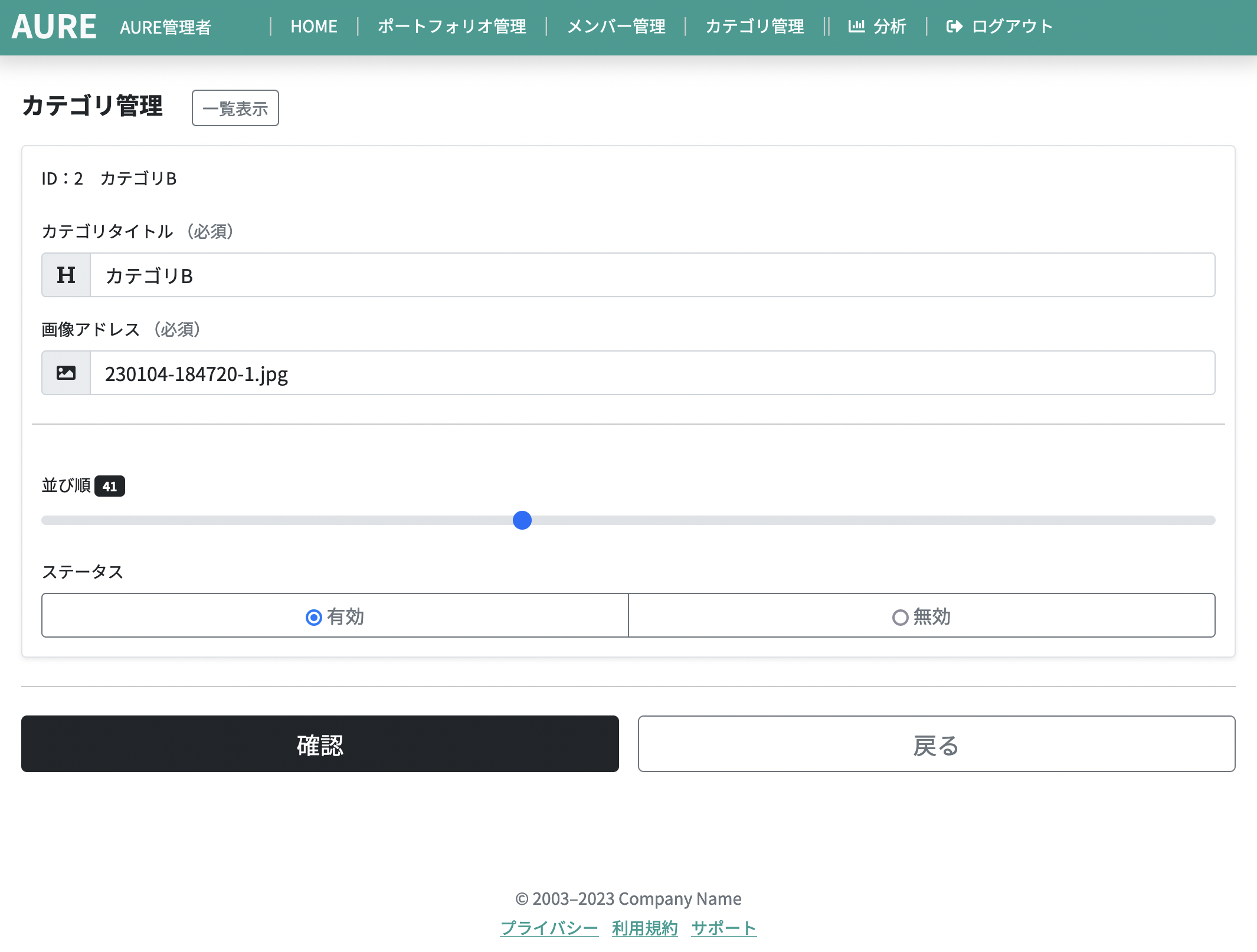1257x952 pixels.
Task: Select the 有効 radio button
Action: [314, 618]
